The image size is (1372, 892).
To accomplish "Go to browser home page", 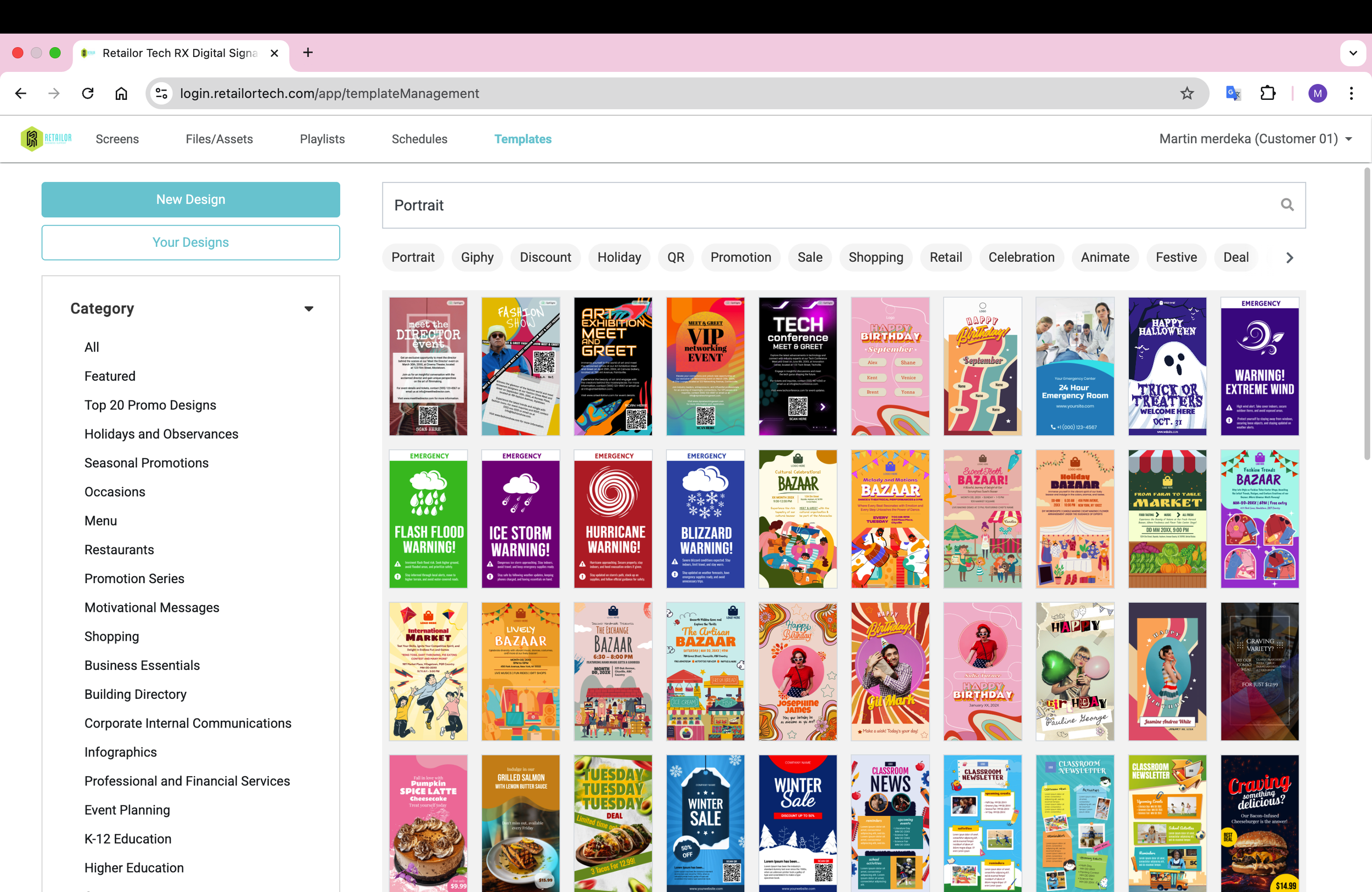I will pos(121,93).
